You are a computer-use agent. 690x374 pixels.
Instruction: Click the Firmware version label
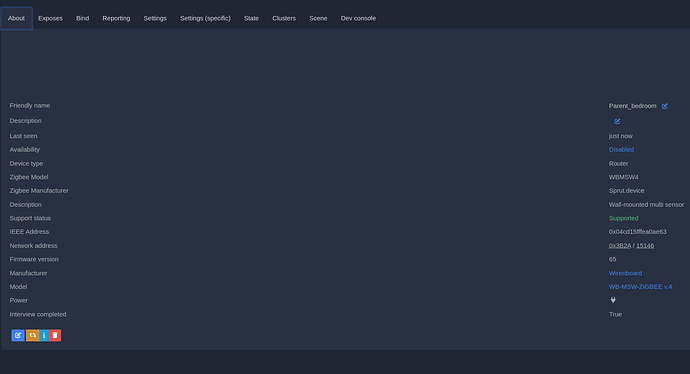(x=34, y=260)
